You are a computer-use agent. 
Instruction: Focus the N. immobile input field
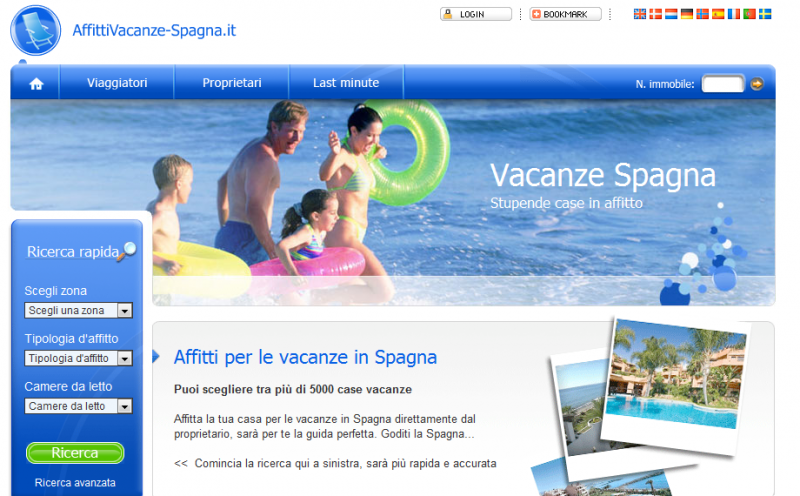click(x=723, y=84)
